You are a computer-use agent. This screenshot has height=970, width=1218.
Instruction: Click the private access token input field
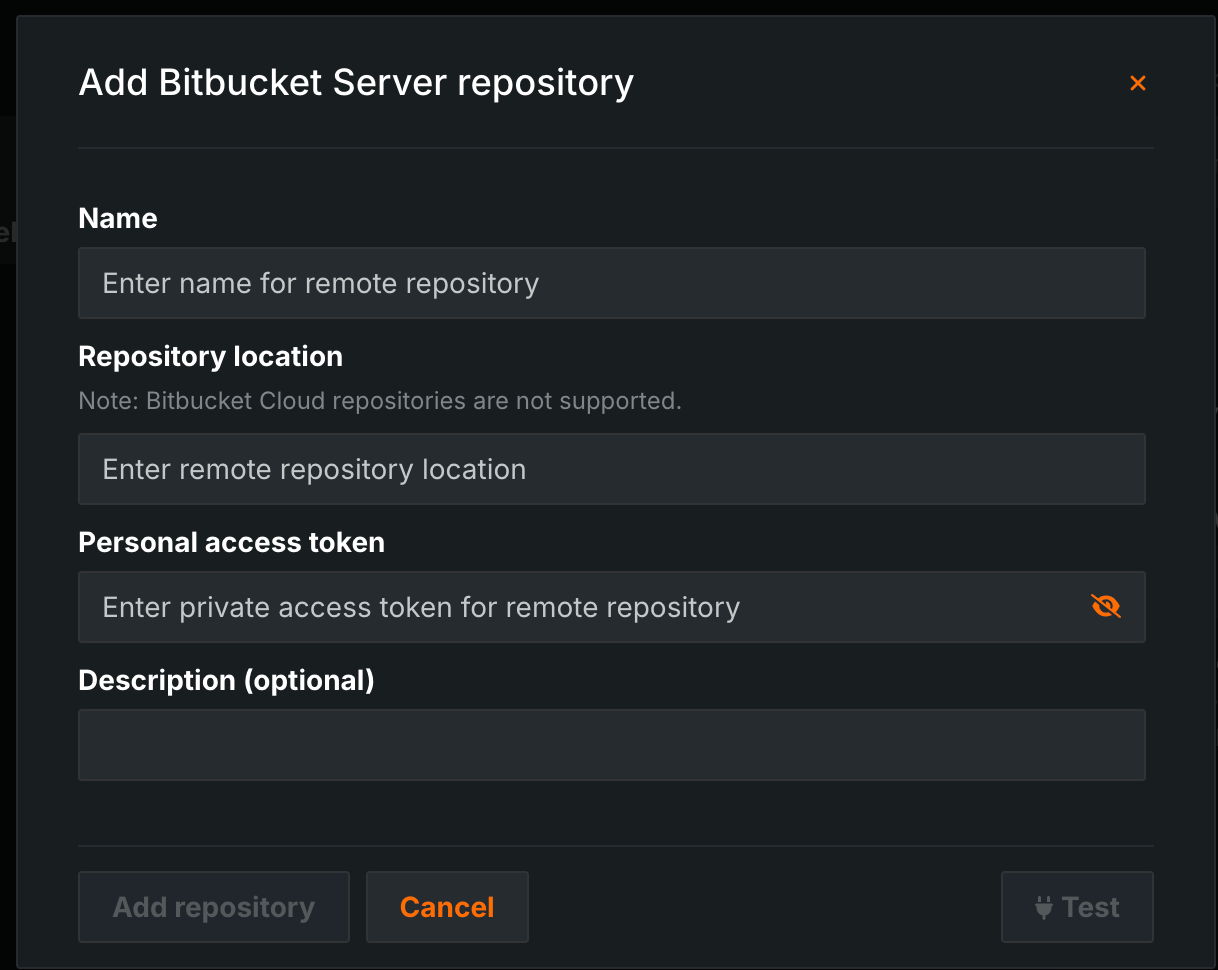(580, 607)
